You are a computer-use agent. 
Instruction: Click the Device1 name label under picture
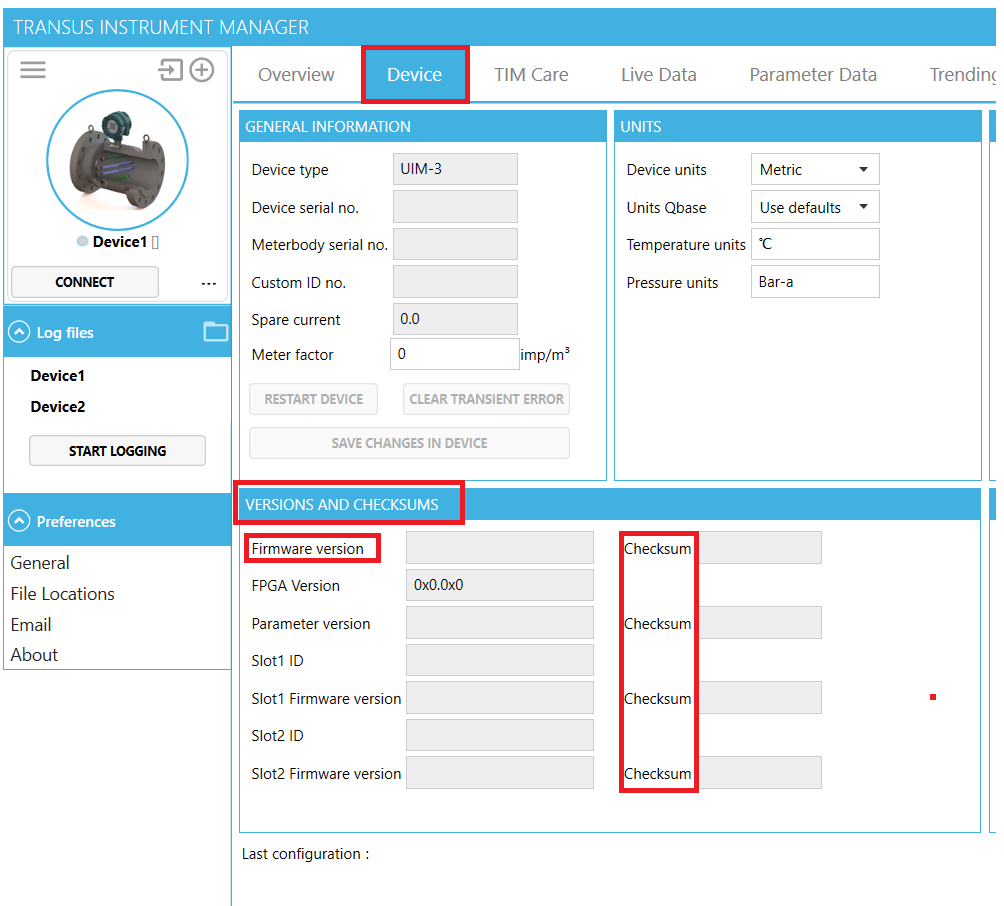(x=120, y=242)
